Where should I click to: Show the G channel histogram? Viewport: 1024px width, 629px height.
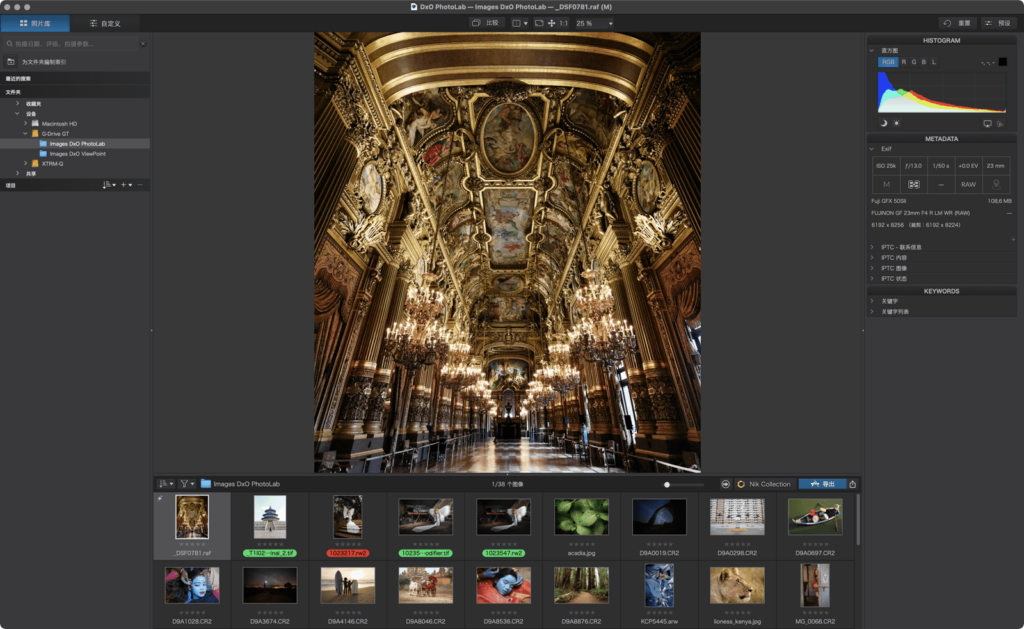[914, 62]
